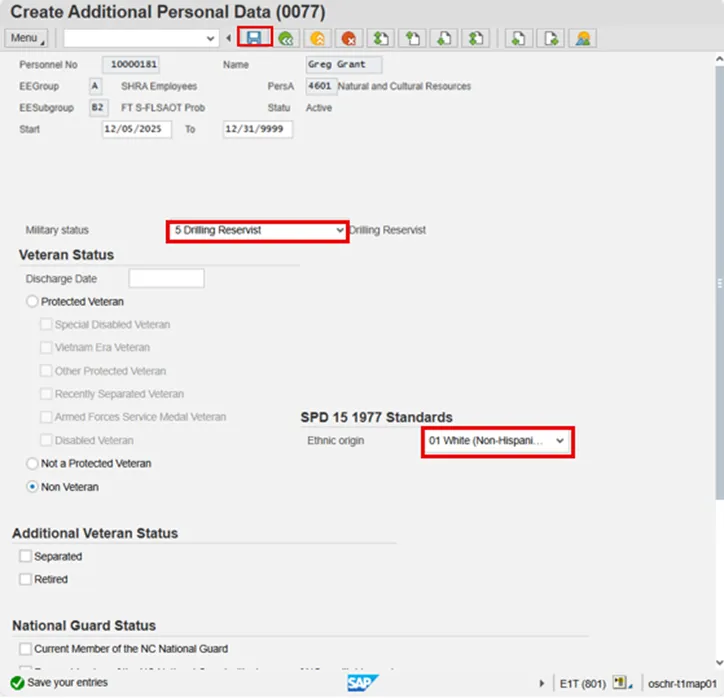Click the National Guard Status heading

click(84, 626)
